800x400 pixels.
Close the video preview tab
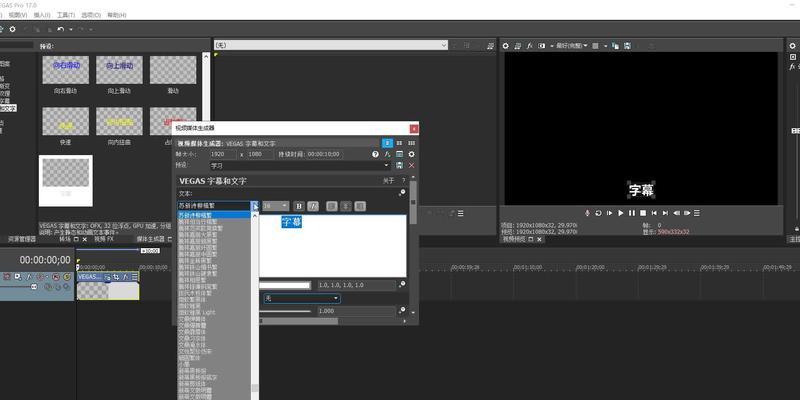point(539,239)
